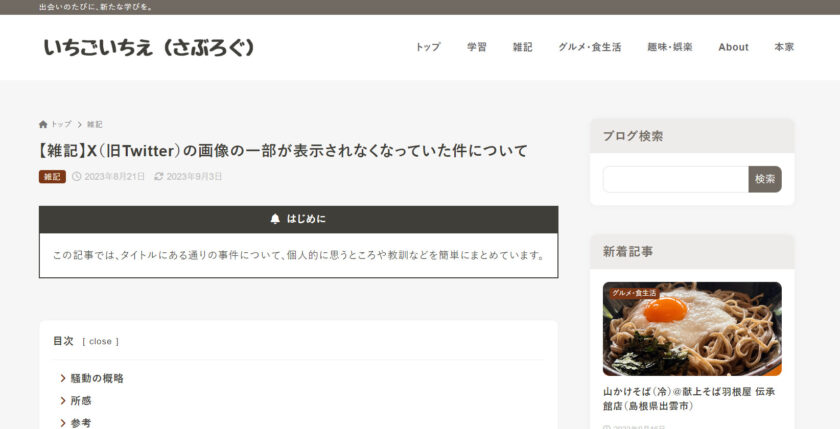The image size is (840, 429).
Task: Click the chevron before 騒動の概略
Action: point(63,379)
